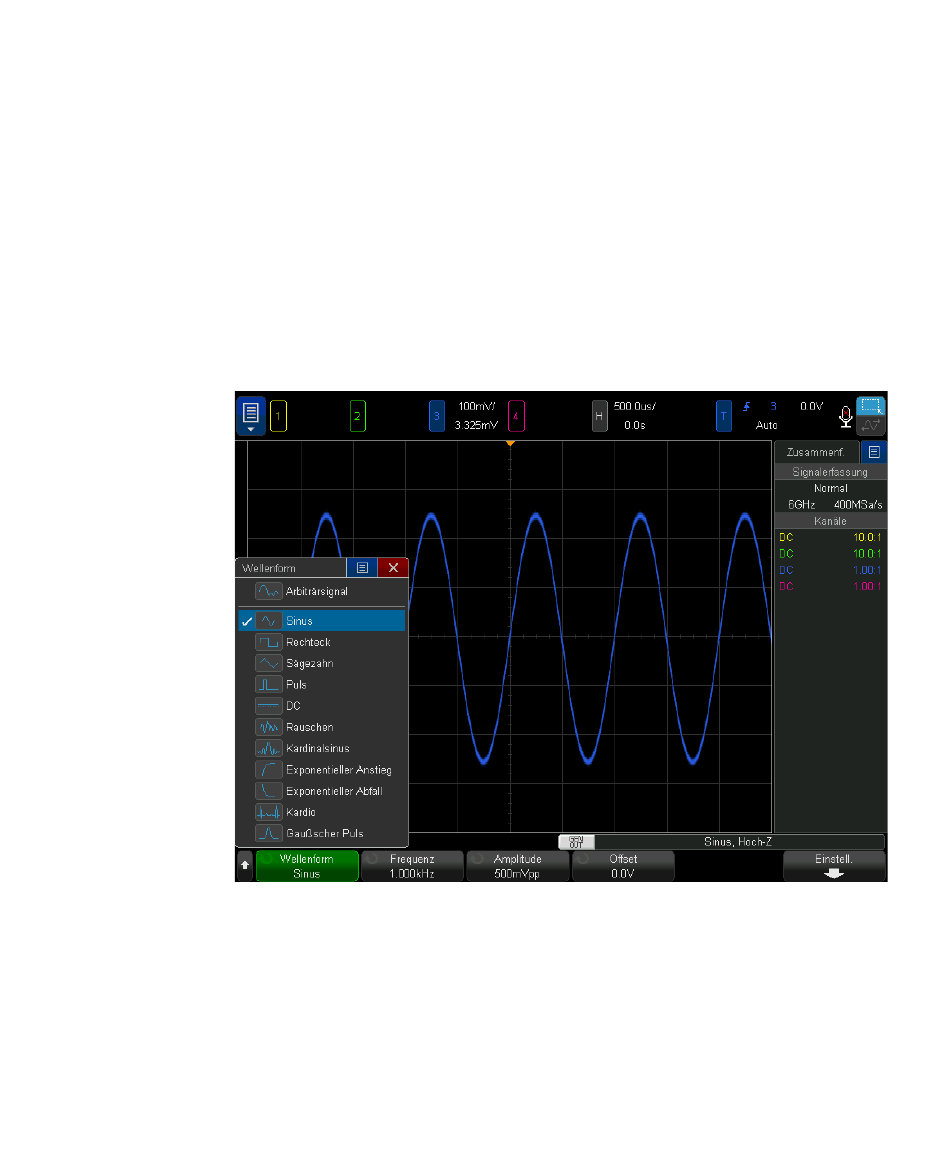Open the sidebar list menu icon
This screenshot has width=950, height=1165.
coord(874,452)
